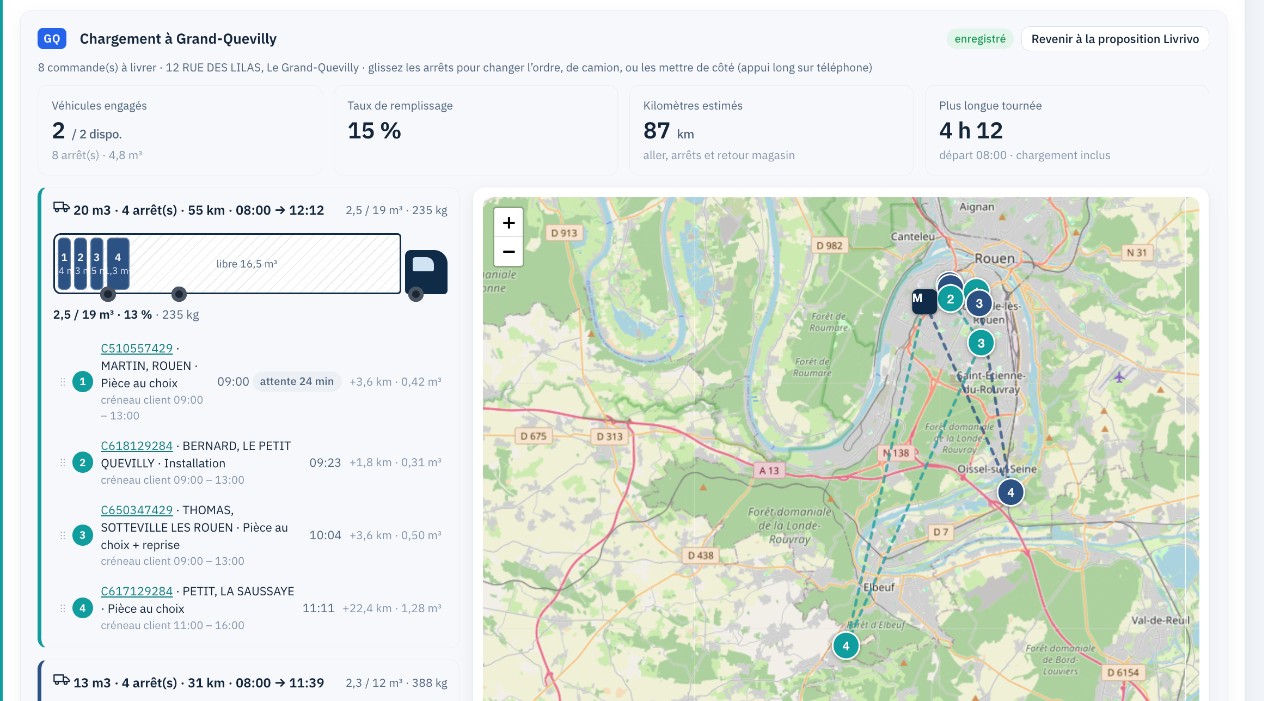Click arrival time 09:23 for BERNARD
This screenshot has height=701, width=1264.
(x=325, y=463)
